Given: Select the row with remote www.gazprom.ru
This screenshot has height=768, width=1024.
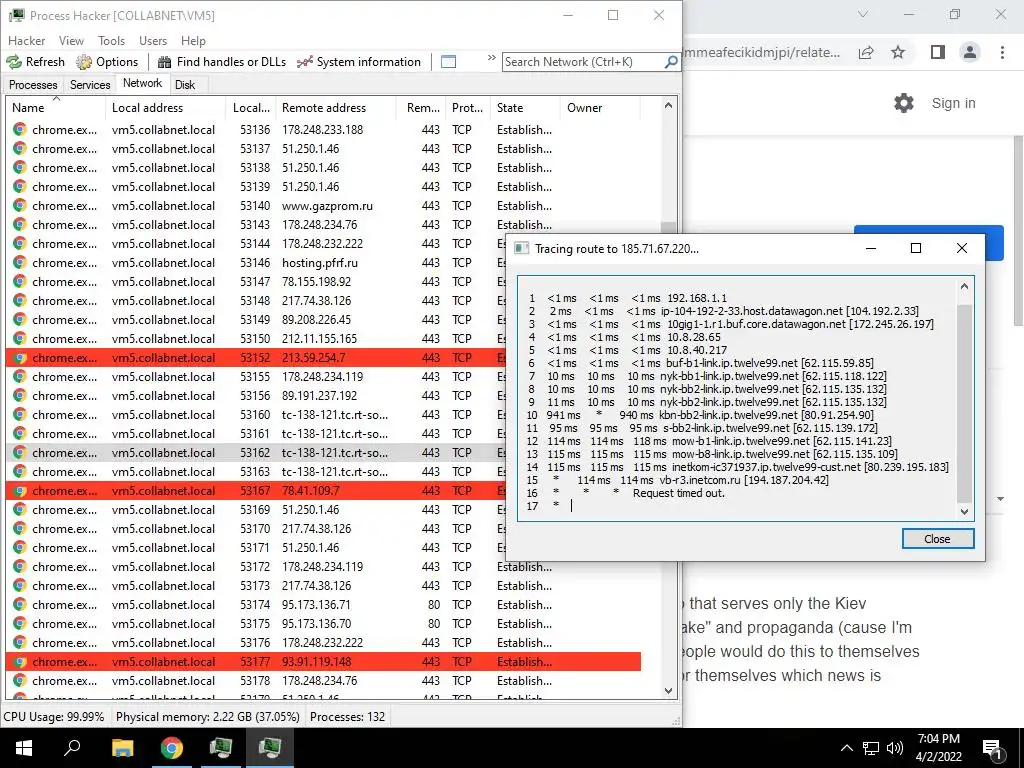Looking at the screenshot, I should [323, 206].
